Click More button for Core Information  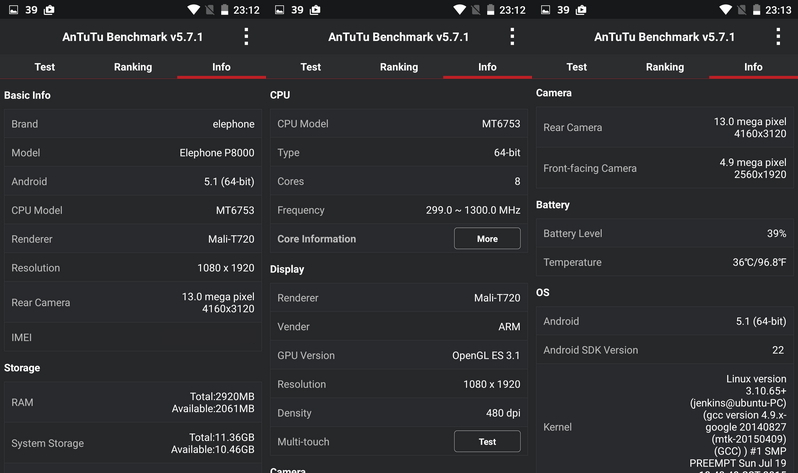click(487, 238)
